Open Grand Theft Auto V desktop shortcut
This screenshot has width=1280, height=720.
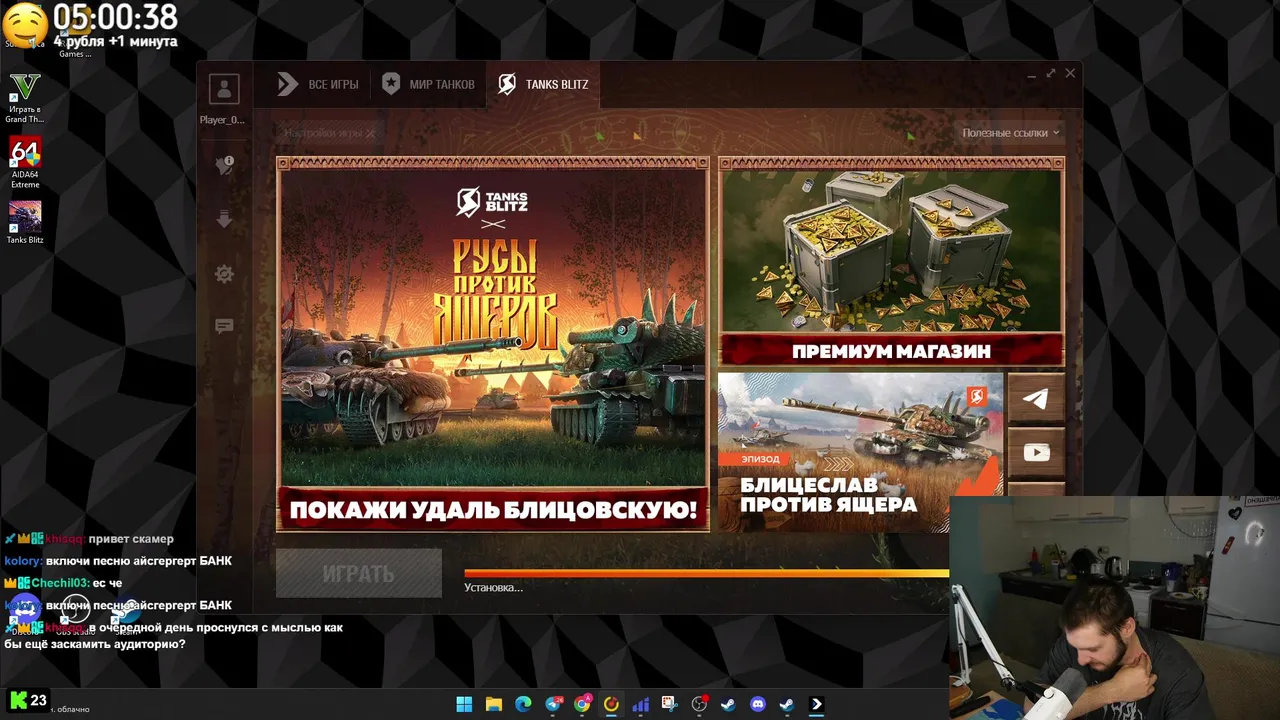[25, 98]
